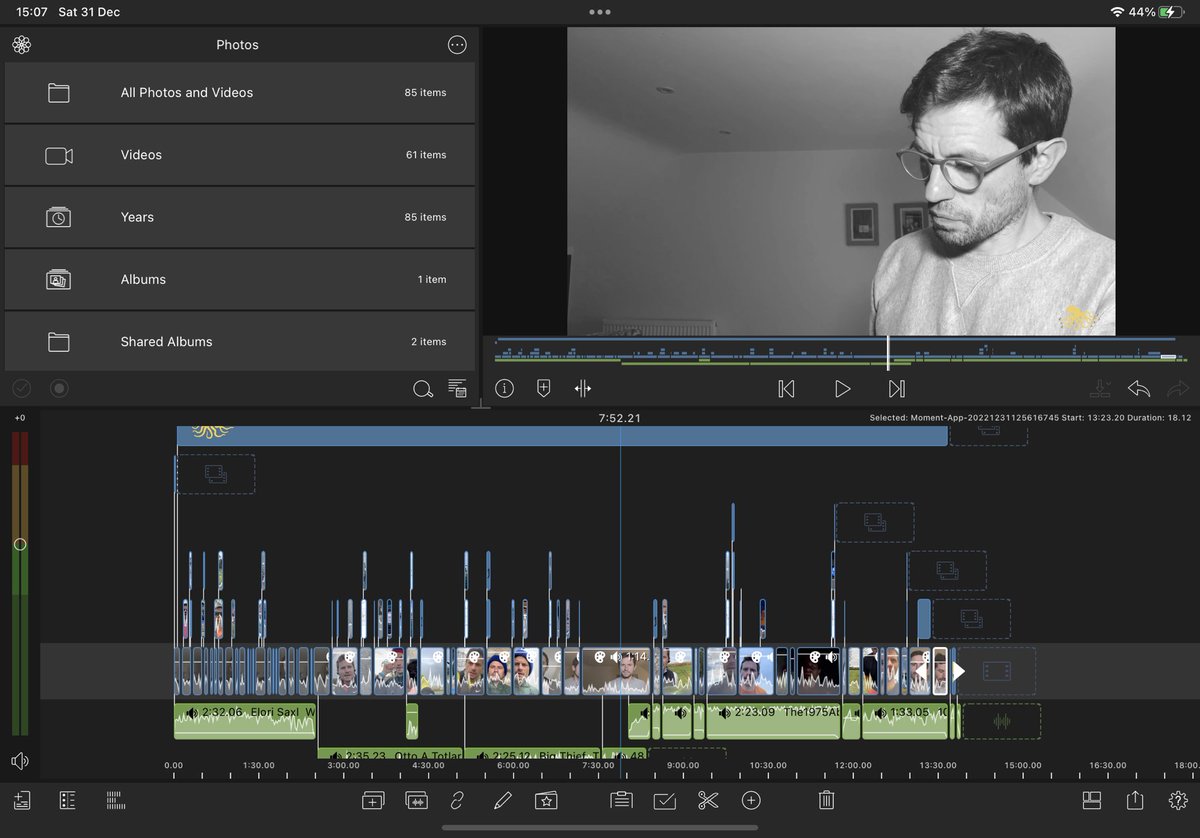Click the 9:00.00 mark on the ruler
1200x838 pixels.
(x=683, y=765)
